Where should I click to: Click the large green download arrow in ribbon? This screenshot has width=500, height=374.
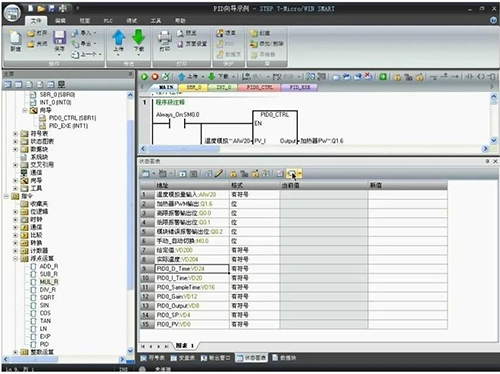(139, 37)
